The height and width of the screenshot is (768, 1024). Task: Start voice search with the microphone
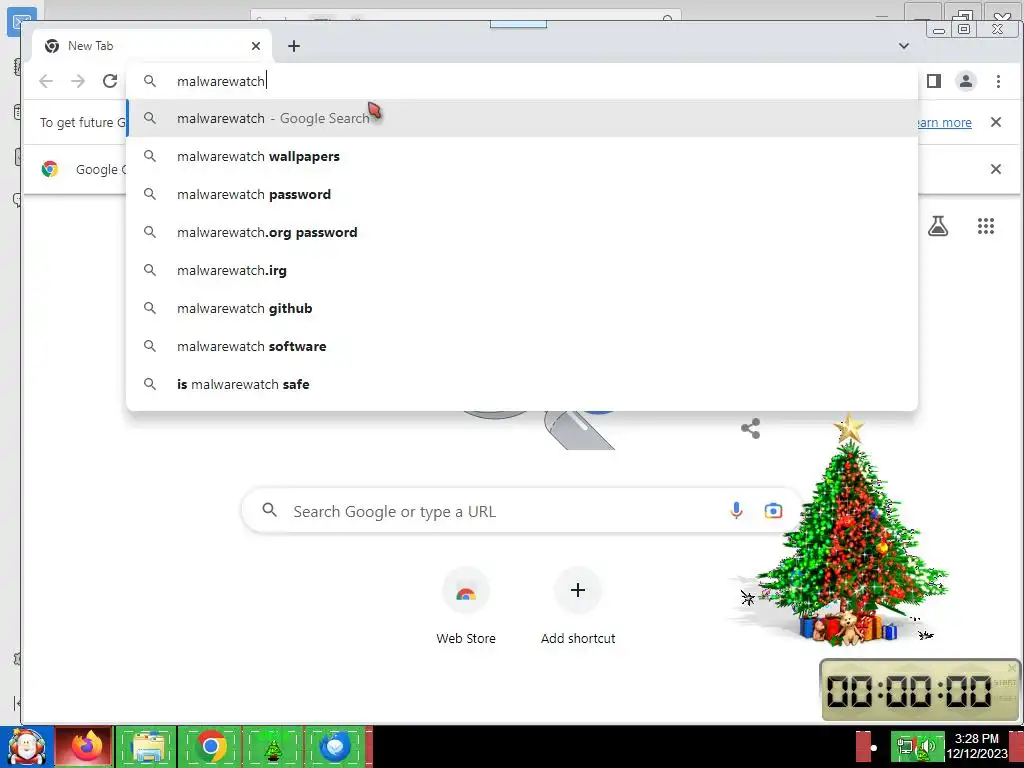click(736, 511)
